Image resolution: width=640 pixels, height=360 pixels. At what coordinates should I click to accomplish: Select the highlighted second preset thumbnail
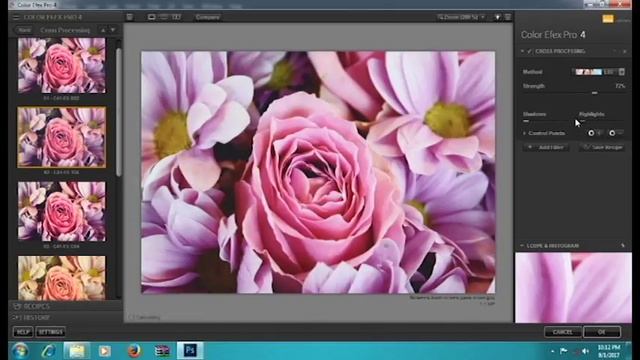pos(62,137)
